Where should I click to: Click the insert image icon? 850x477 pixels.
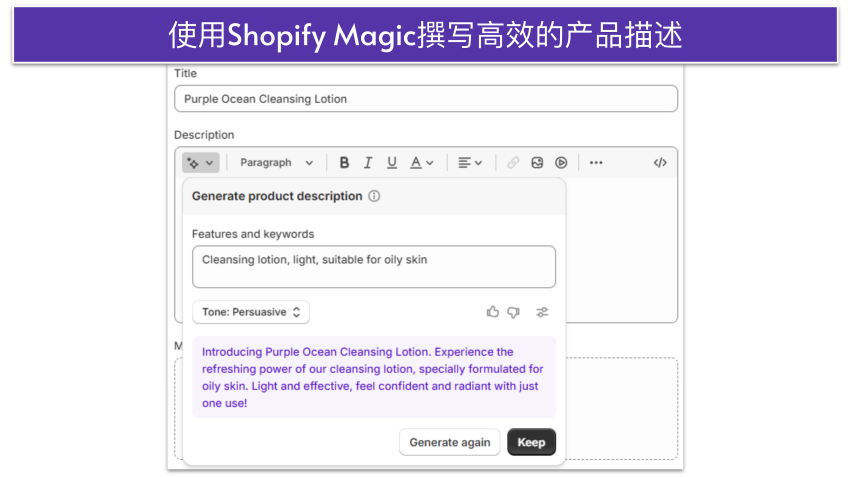pyautogui.click(x=537, y=163)
